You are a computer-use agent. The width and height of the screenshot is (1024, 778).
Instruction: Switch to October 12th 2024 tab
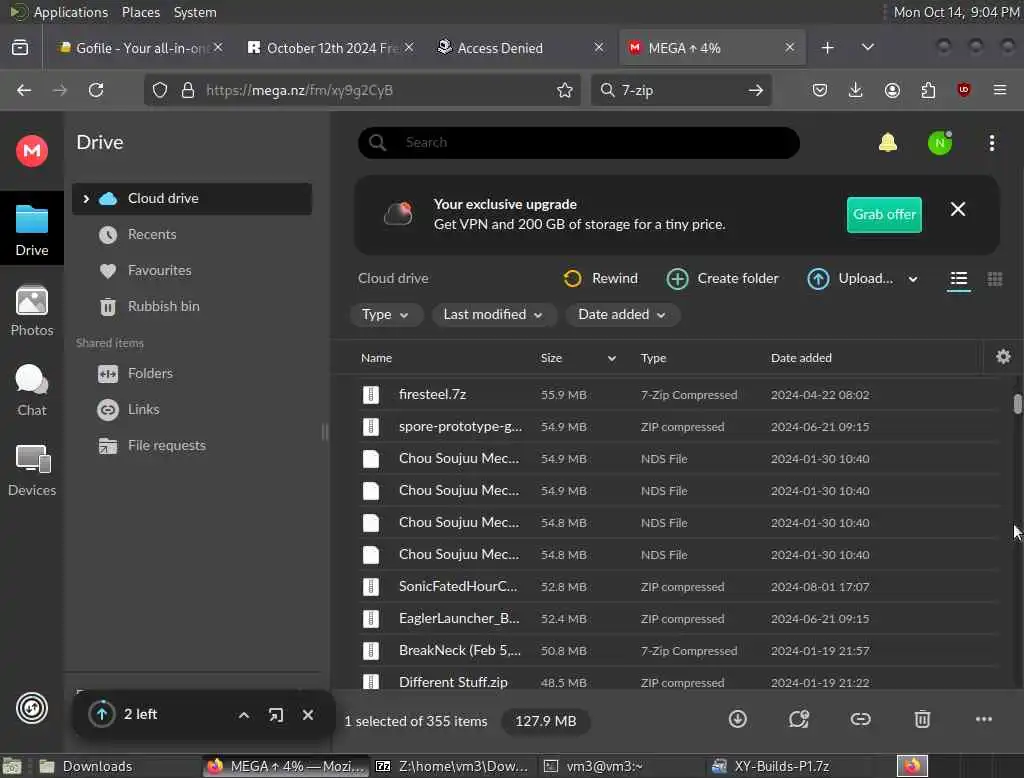point(330,48)
